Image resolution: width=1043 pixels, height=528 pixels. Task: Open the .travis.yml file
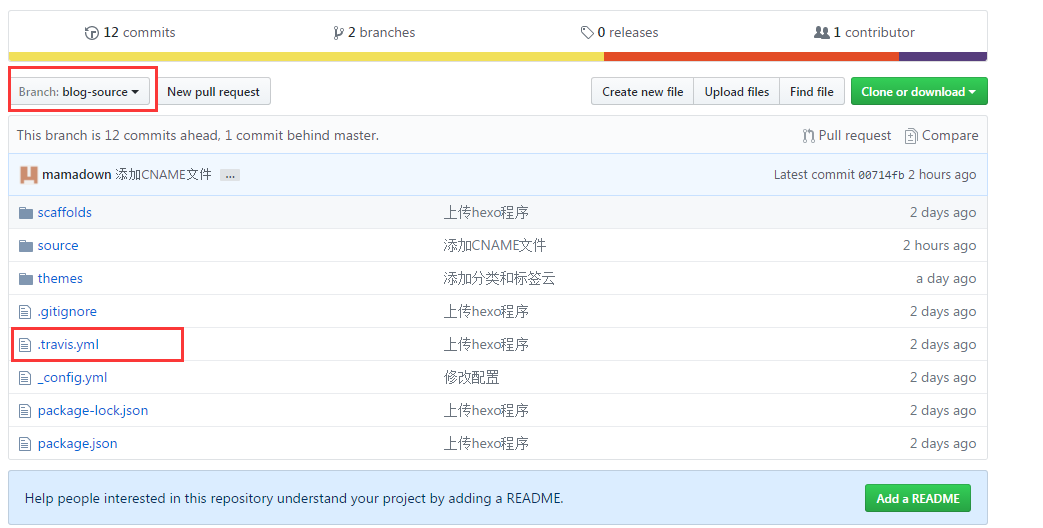click(68, 344)
